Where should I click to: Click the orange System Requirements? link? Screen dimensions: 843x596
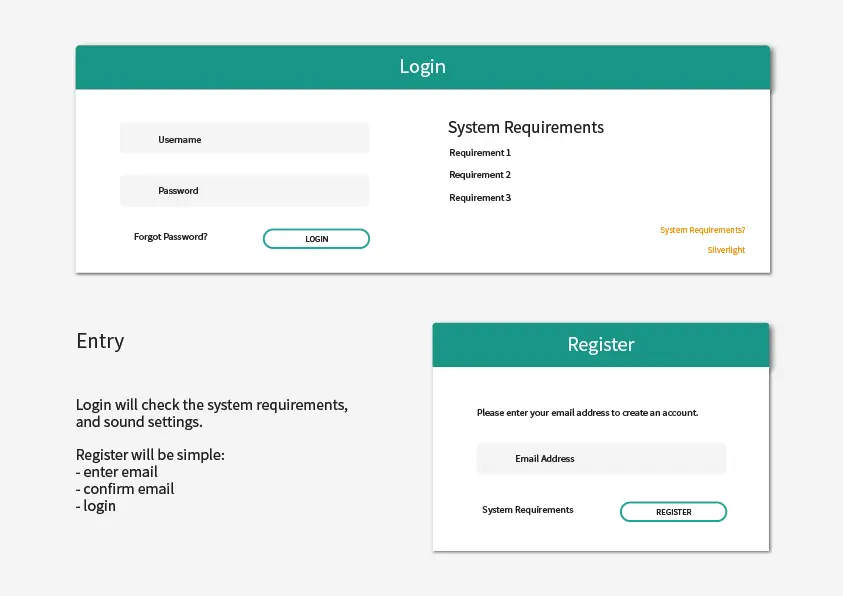(702, 229)
